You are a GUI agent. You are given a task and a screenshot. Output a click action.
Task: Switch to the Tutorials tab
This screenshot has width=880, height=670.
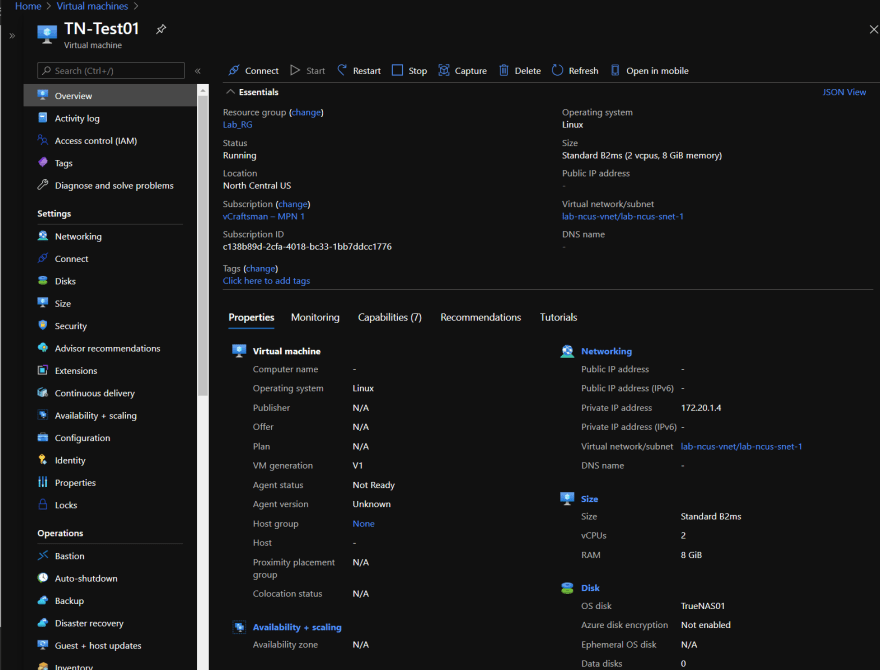tap(558, 318)
